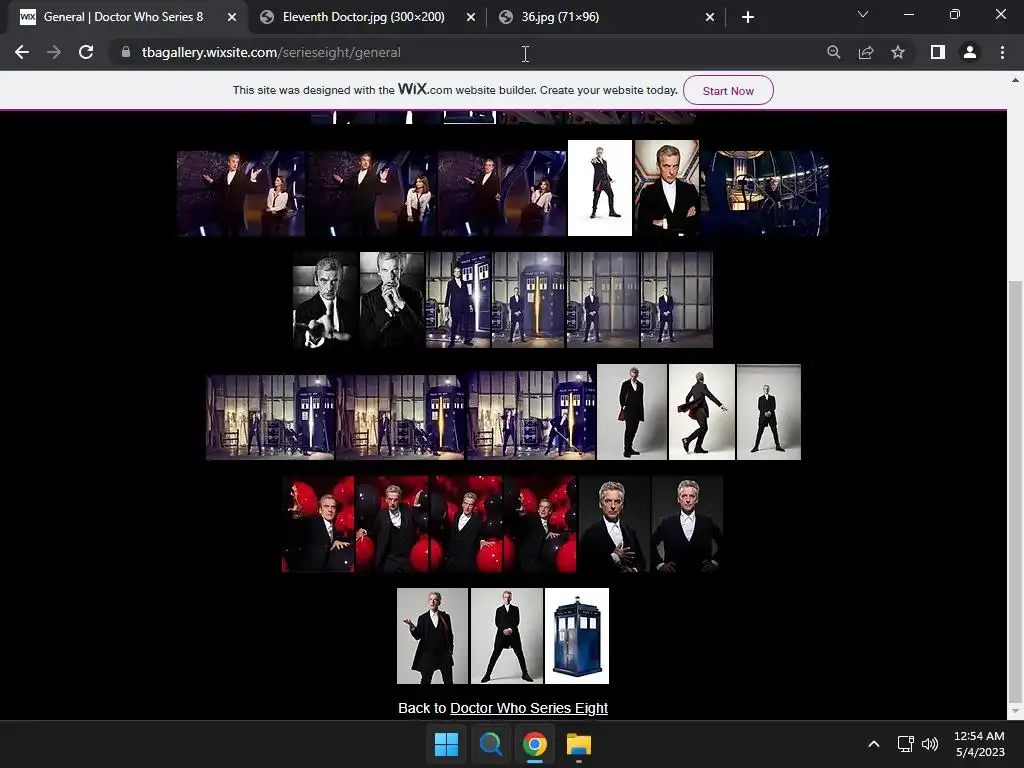
Task: Click the page vertical scrollbar thumb
Action: 1015,490
